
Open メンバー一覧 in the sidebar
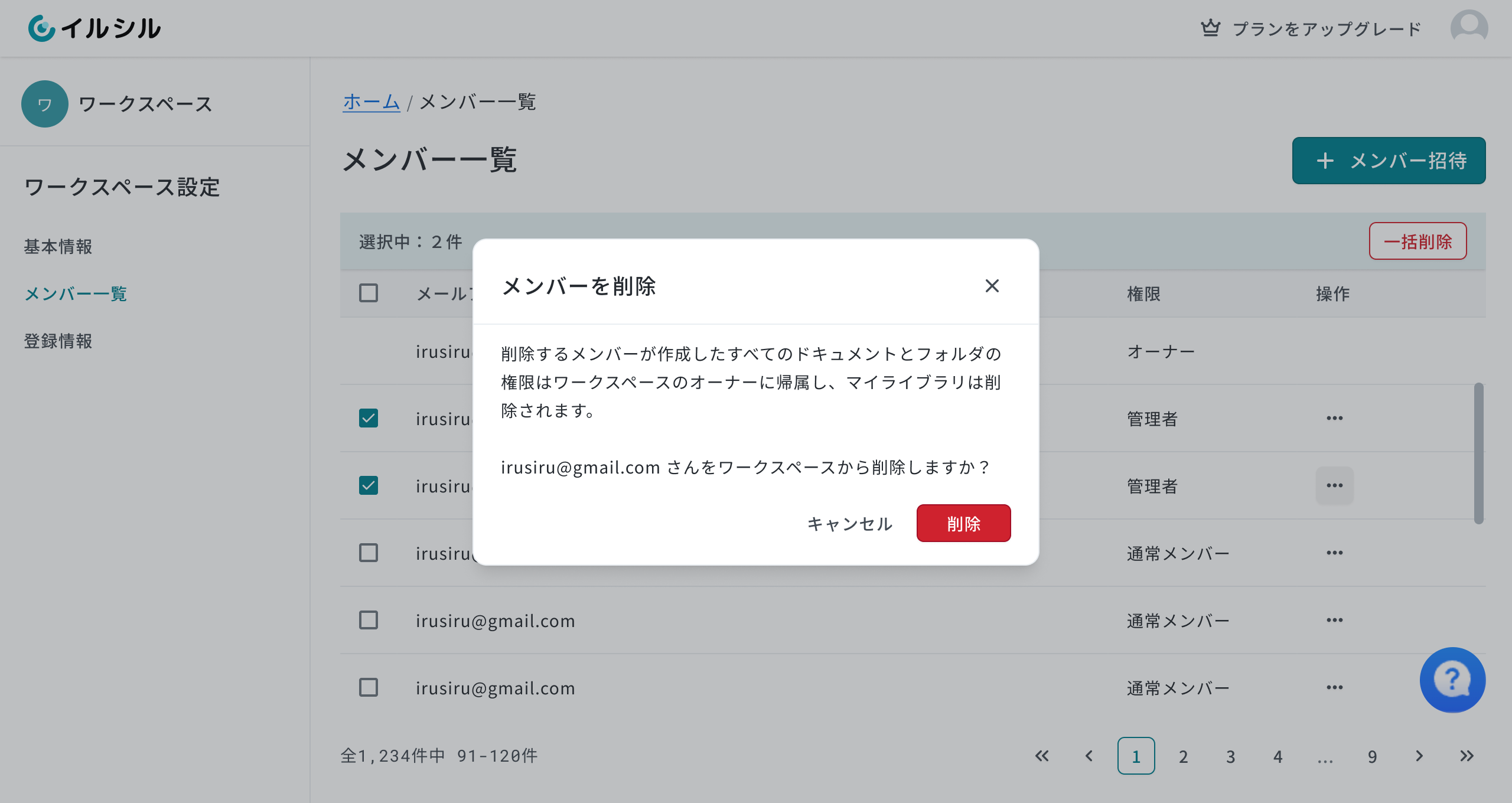[x=76, y=293]
